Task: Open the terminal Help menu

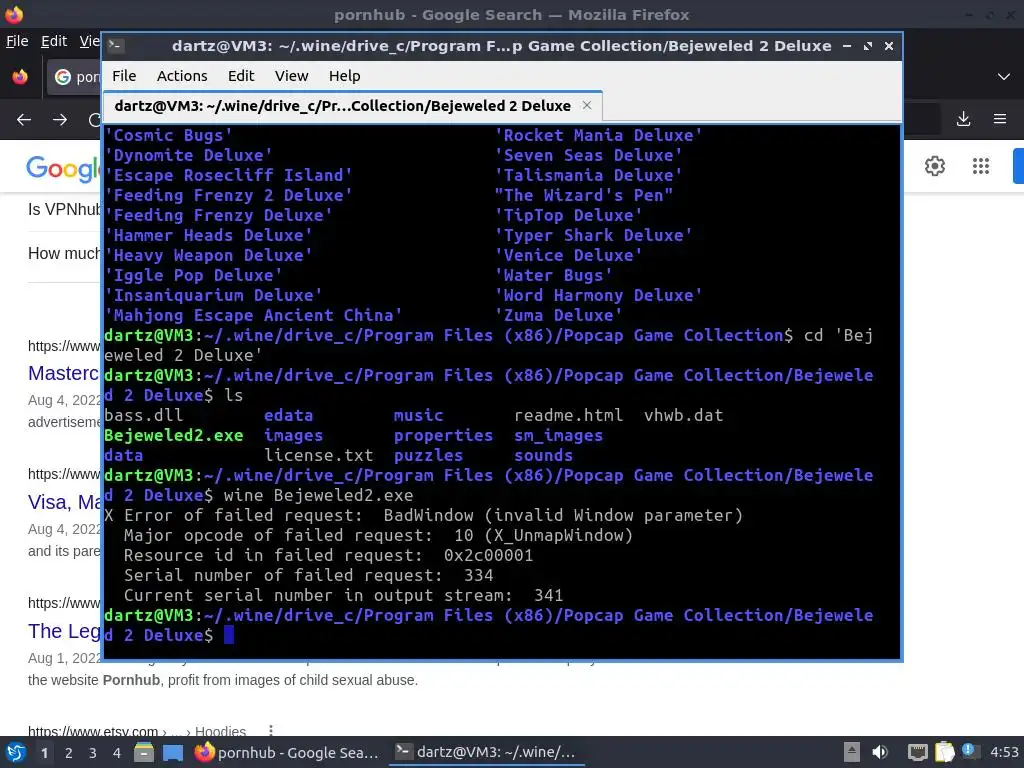Action: (x=344, y=76)
